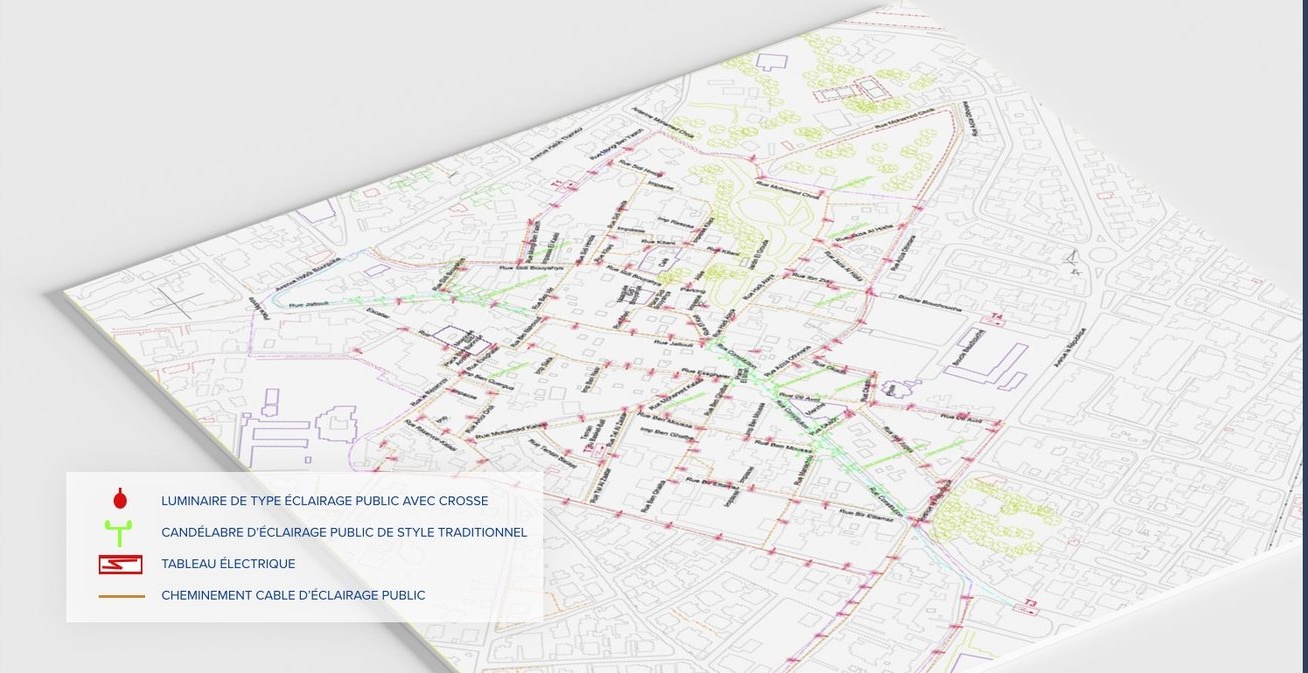Click the 'Avenue la République' street label

coord(1069,347)
